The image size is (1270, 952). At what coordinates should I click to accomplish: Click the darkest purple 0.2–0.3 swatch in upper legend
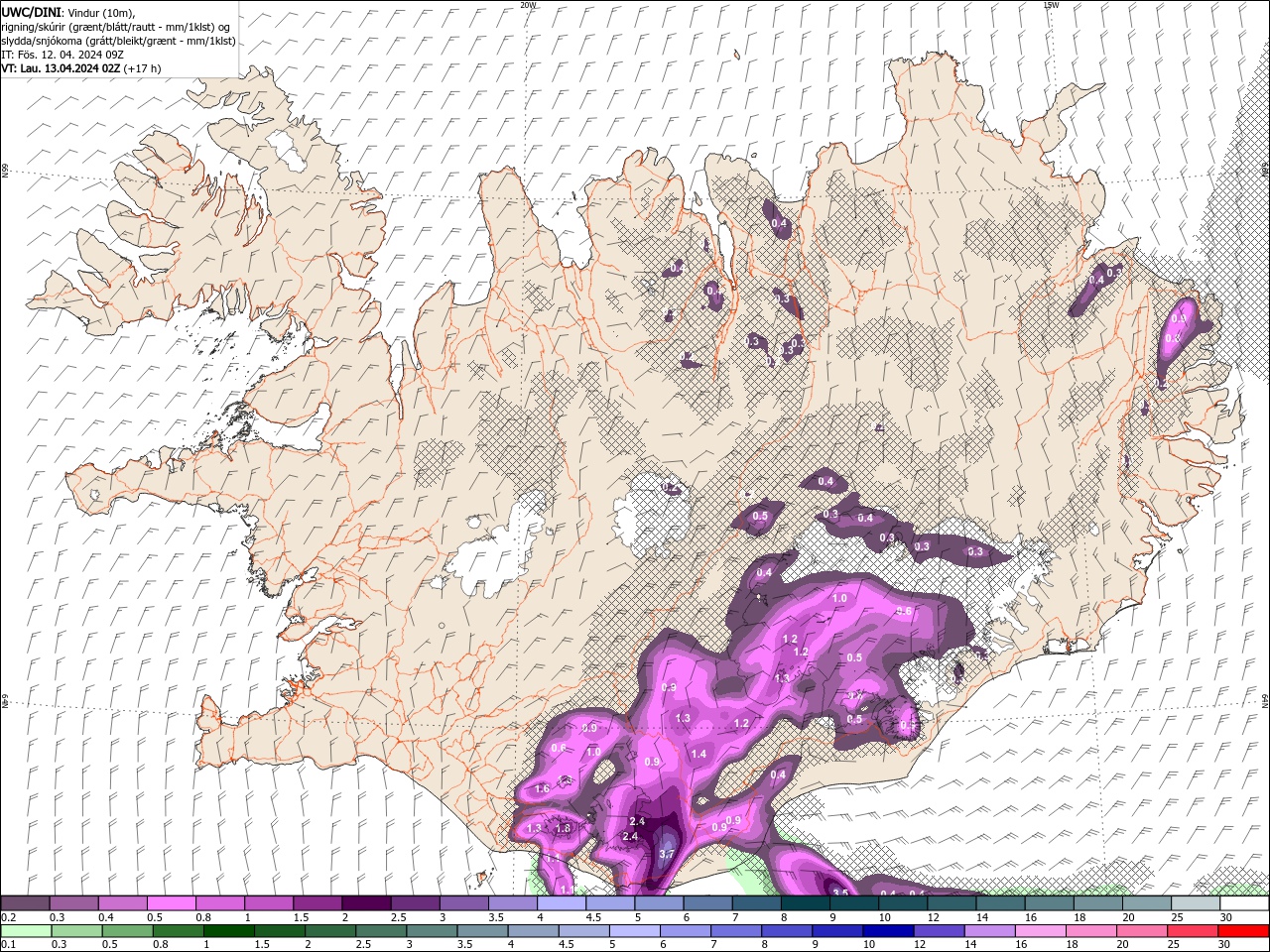click(x=25, y=903)
